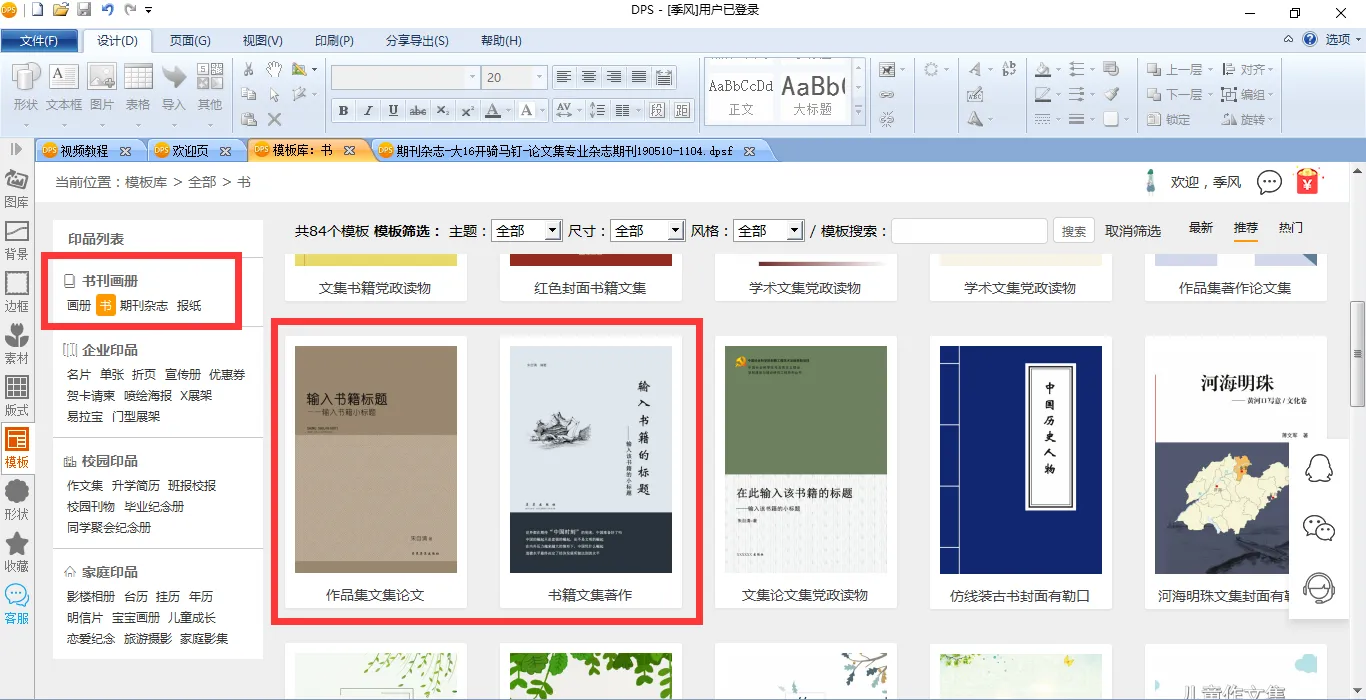Click the chat message bubble icon
This screenshot has width=1366, height=700.
click(1269, 182)
